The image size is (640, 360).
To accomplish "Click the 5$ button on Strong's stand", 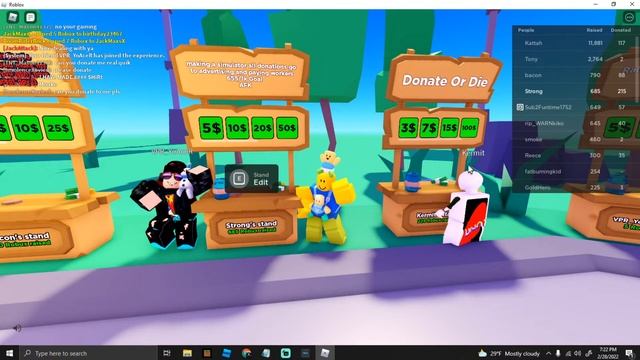I will coord(211,128).
